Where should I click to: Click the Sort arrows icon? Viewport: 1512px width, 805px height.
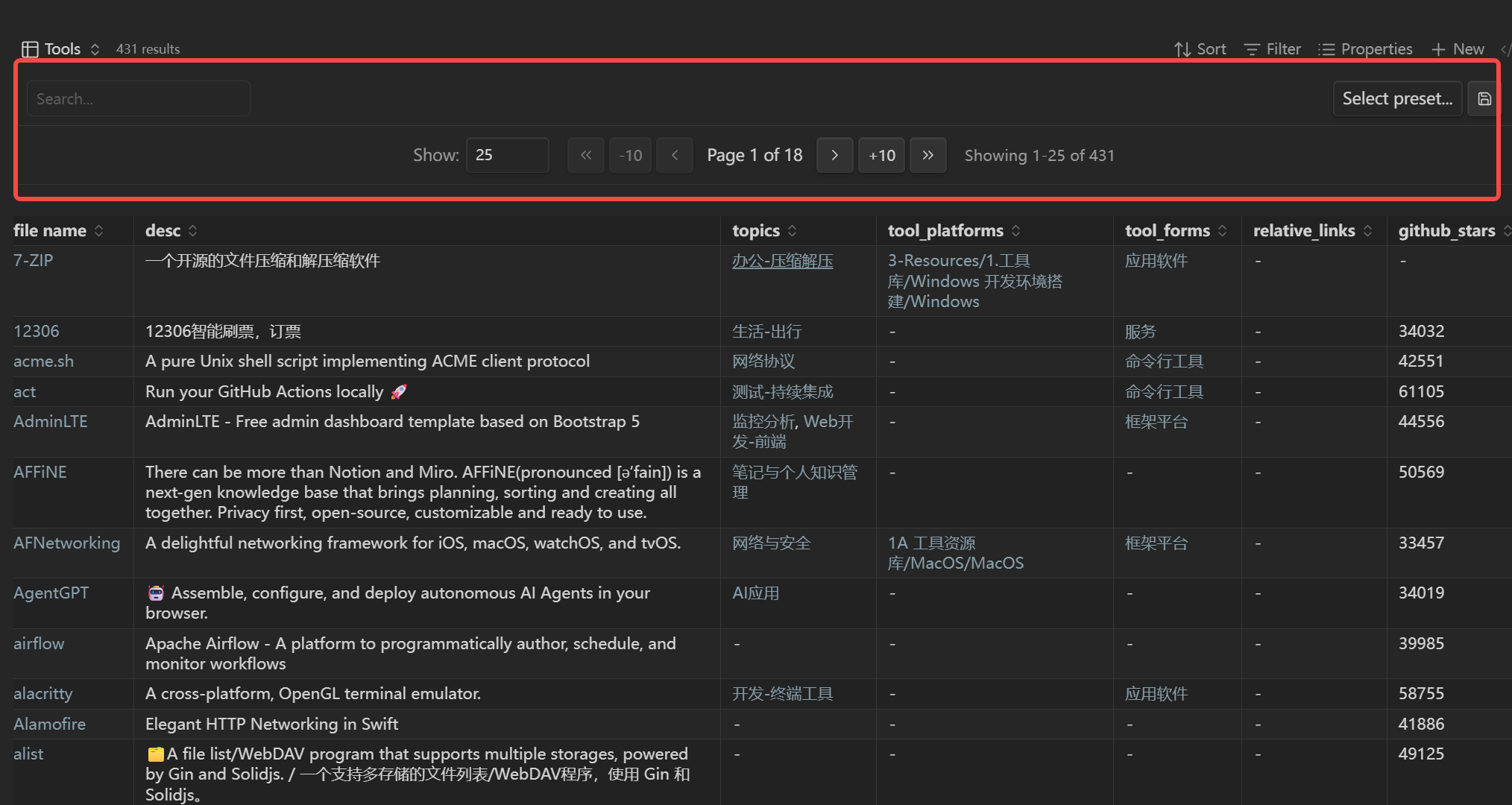coord(1182,49)
